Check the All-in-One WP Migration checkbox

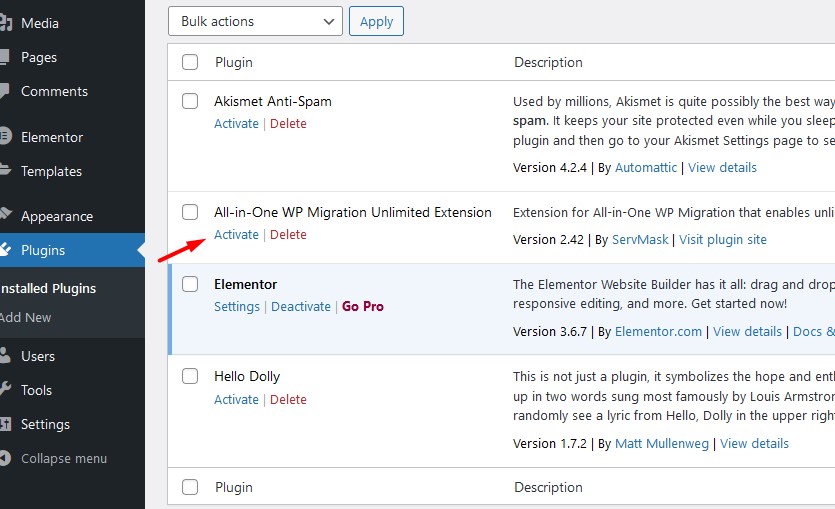190,212
